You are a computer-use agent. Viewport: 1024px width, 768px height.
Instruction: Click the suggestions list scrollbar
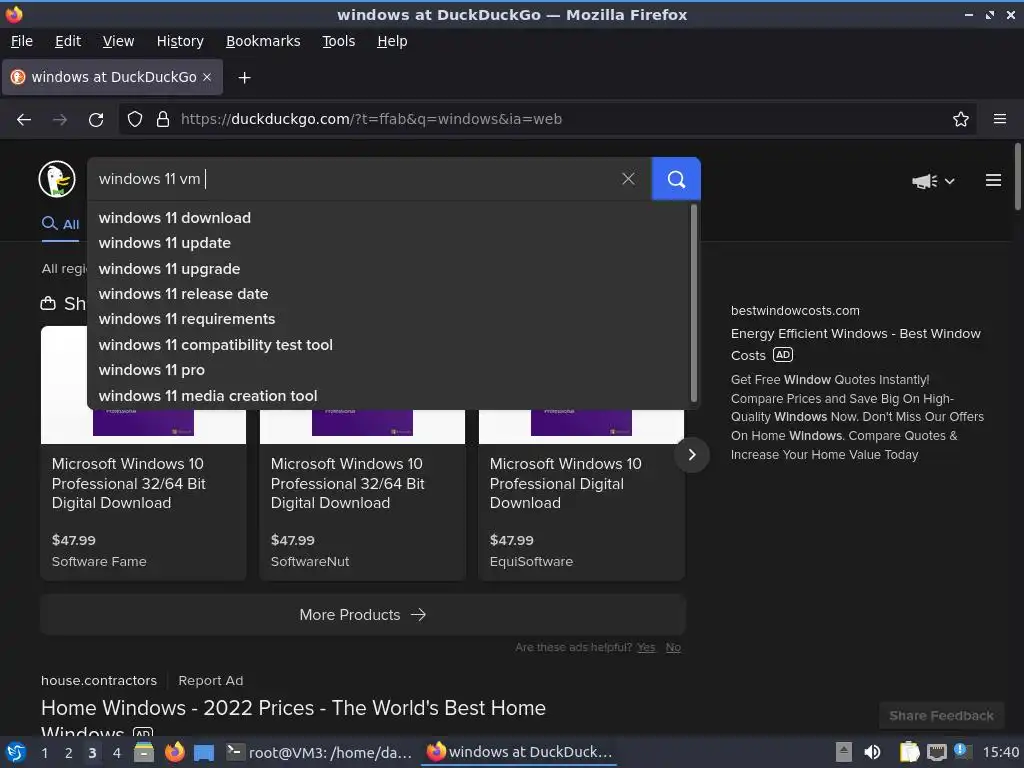click(x=694, y=304)
